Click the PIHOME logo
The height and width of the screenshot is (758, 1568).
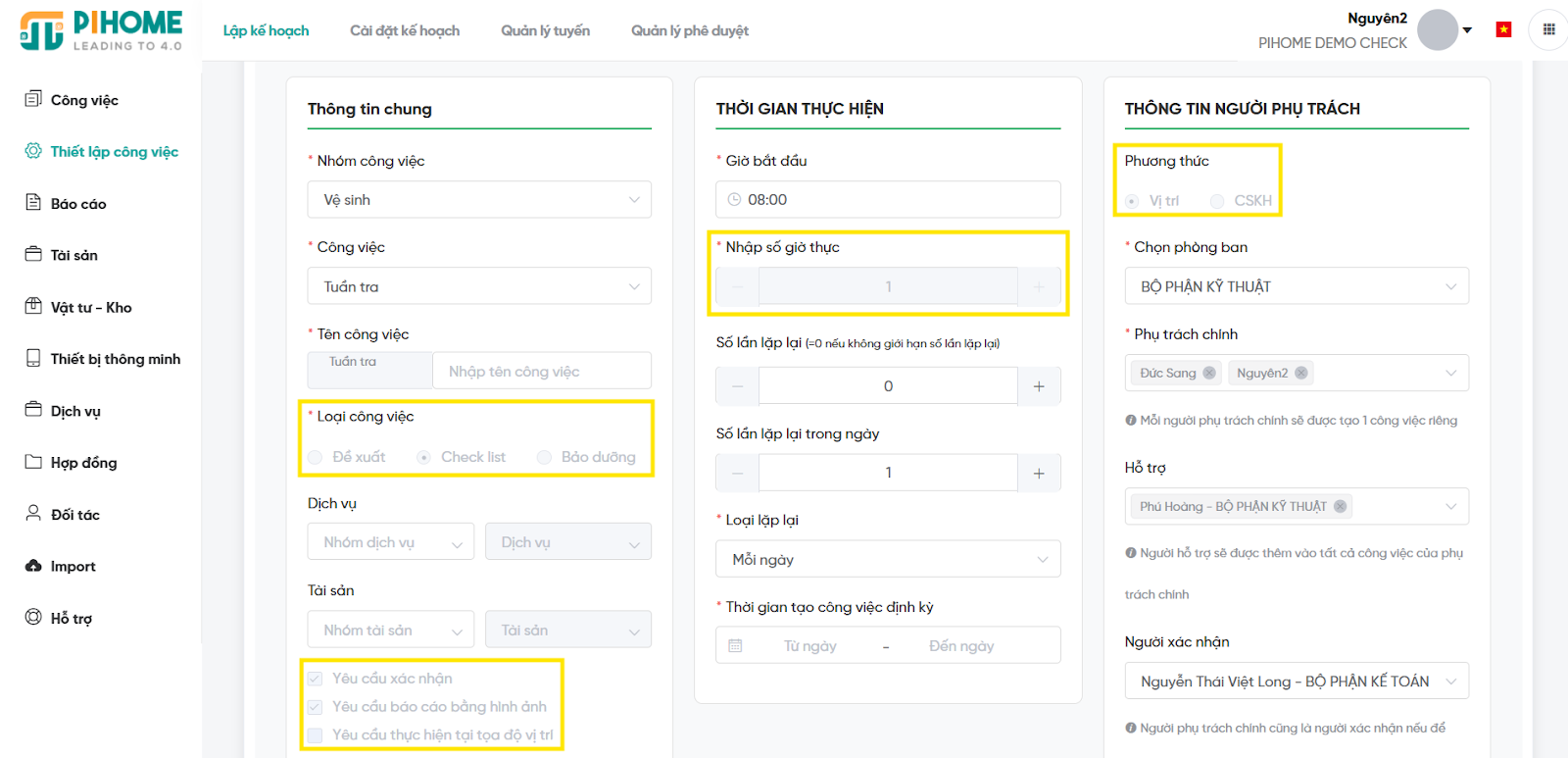(x=101, y=30)
